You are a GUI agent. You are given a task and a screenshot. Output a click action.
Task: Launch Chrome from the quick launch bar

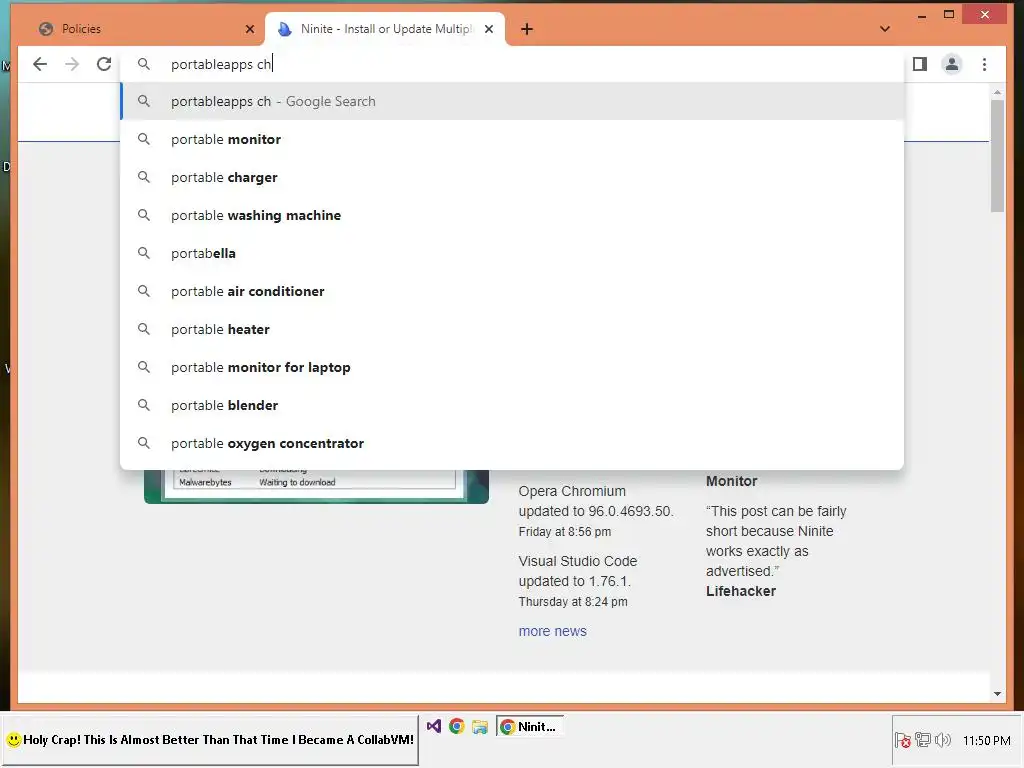click(x=456, y=726)
